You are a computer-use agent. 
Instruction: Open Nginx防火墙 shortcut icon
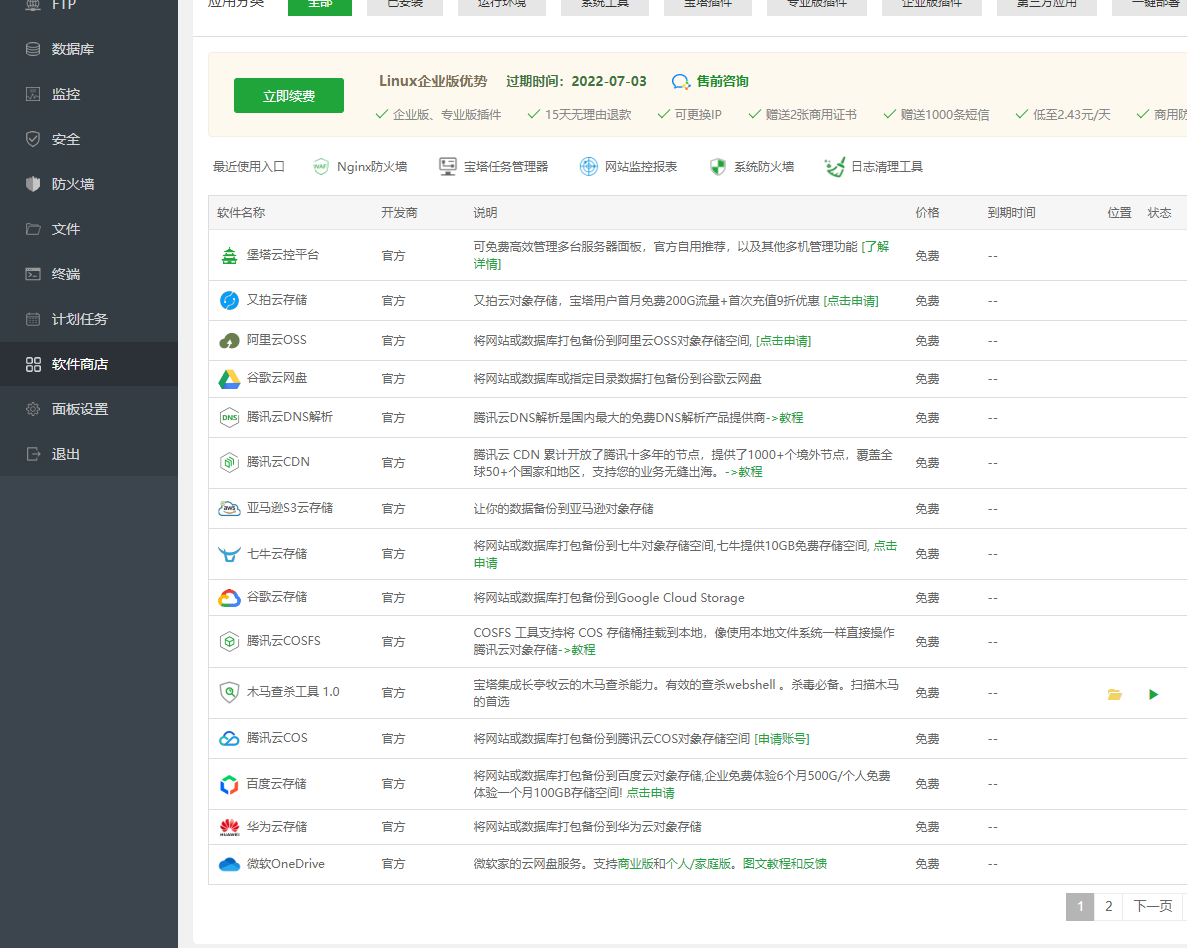pos(321,167)
